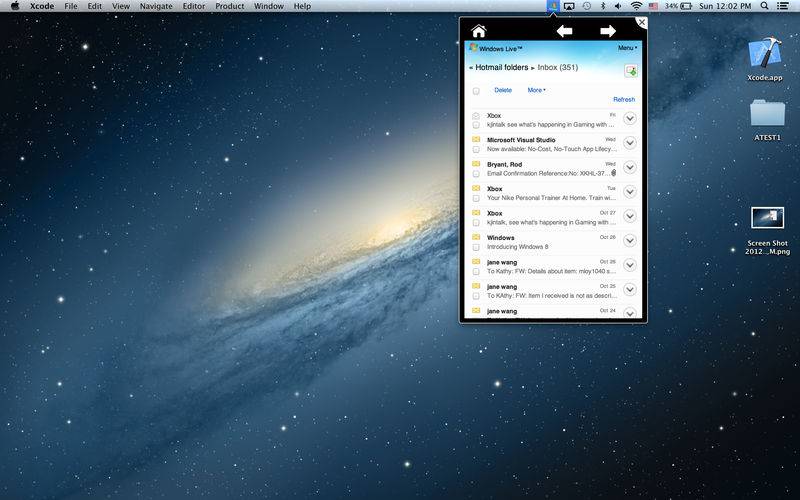Click the attachment paperclip on Bryant, Rod email
This screenshot has height=500, width=800.
[614, 173]
